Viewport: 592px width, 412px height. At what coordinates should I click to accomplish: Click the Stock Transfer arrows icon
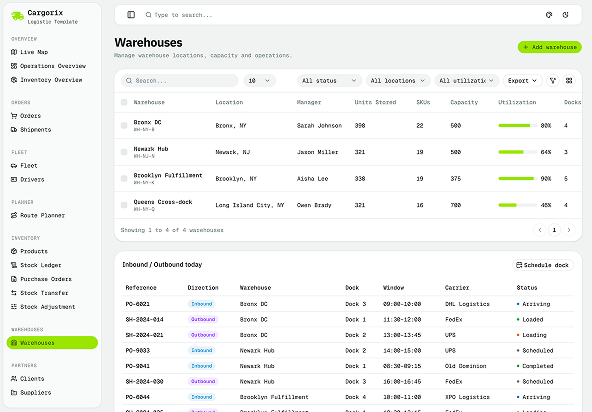pos(14,293)
